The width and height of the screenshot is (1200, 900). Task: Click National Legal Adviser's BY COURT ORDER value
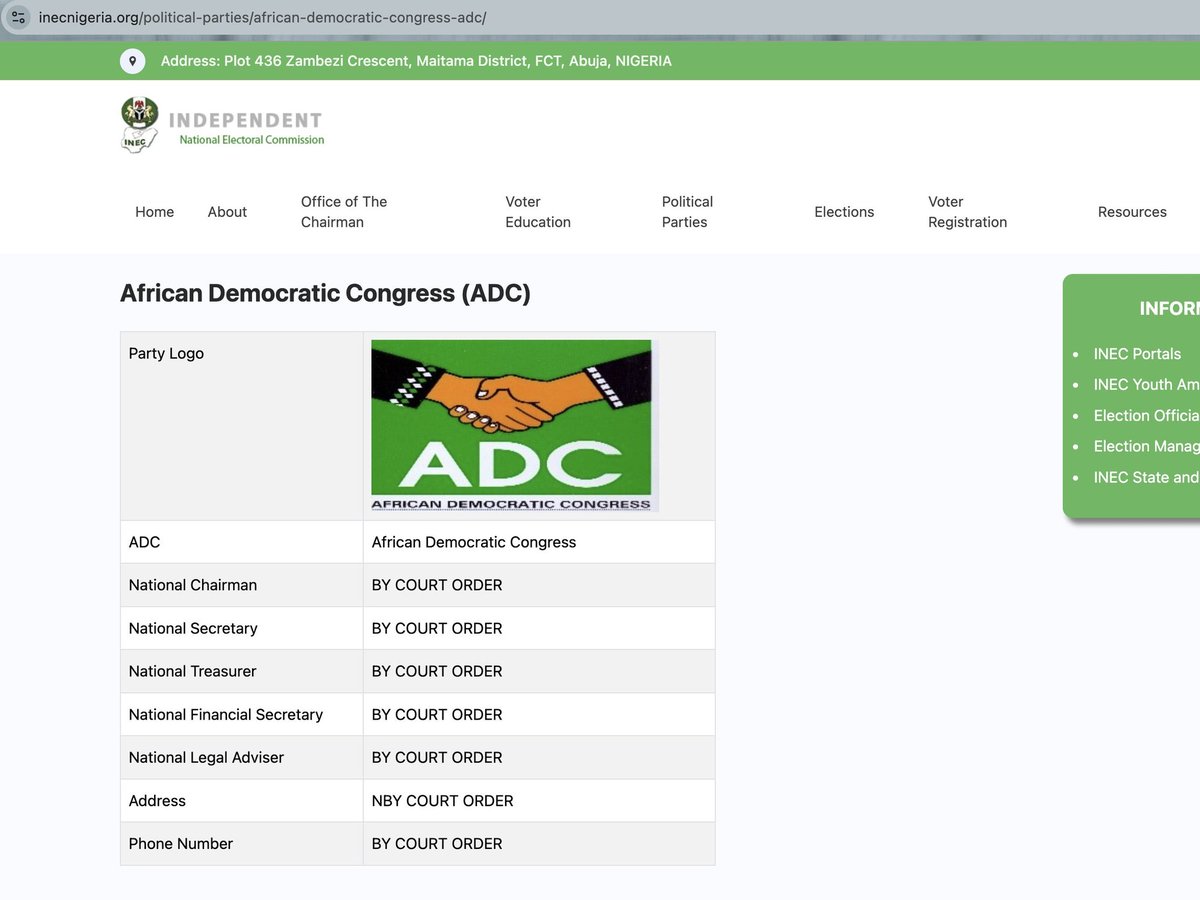(x=437, y=757)
